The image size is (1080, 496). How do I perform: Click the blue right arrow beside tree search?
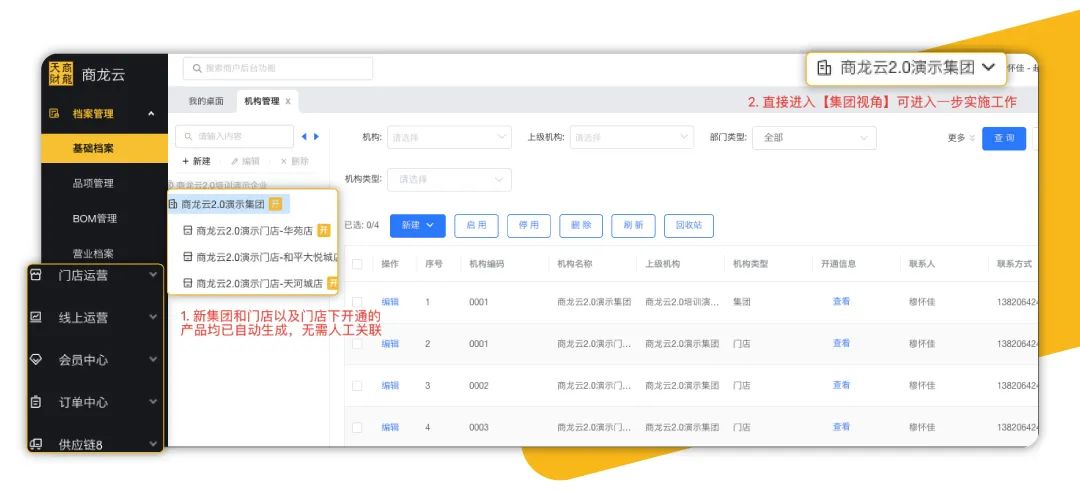pyautogui.click(x=316, y=136)
